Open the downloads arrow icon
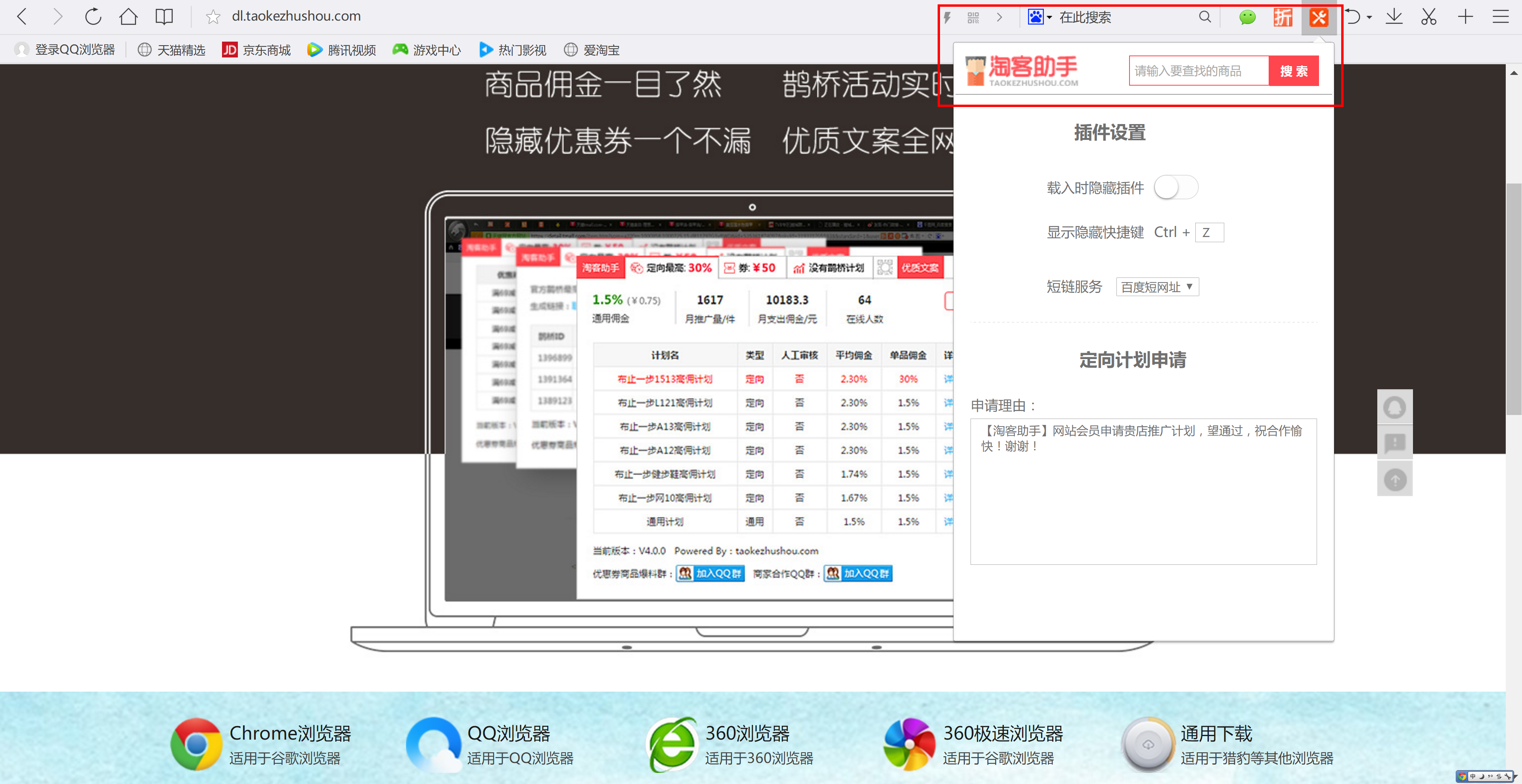The image size is (1522, 784). point(1394,17)
